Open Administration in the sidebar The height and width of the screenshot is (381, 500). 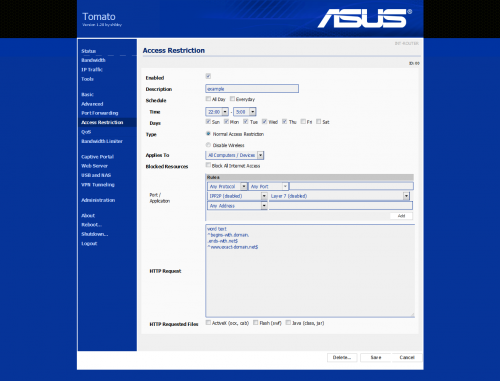[x=98, y=200]
